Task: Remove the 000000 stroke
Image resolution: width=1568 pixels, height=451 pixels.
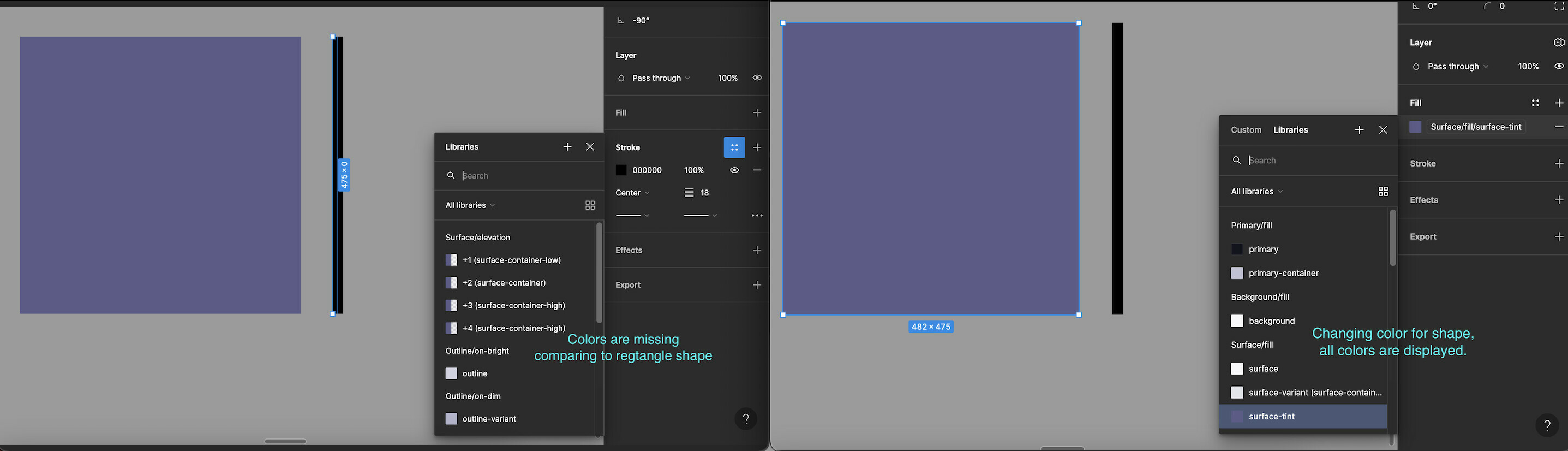Action: point(757,170)
